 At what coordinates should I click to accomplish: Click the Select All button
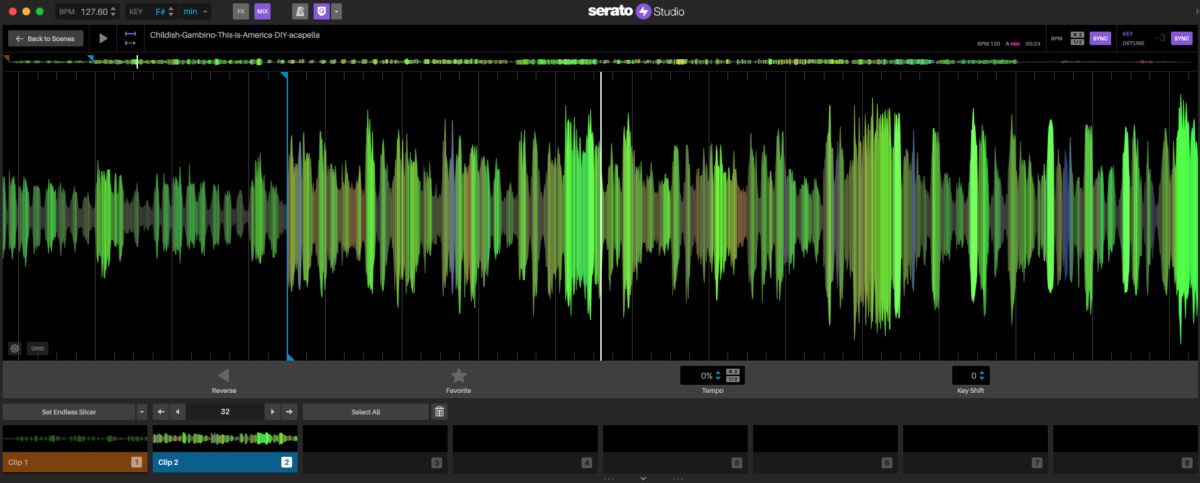pos(366,412)
